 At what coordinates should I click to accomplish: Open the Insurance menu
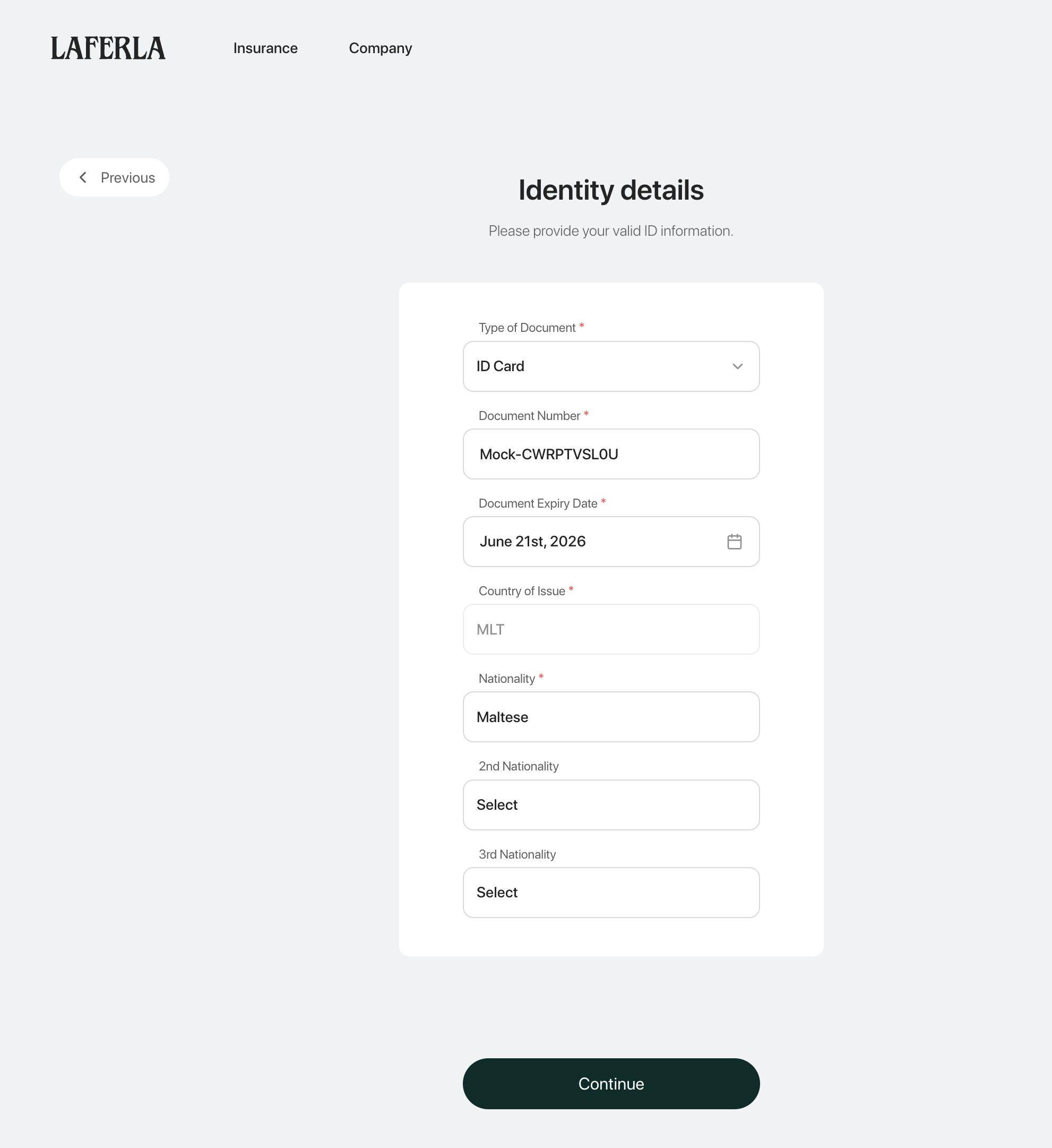pos(265,48)
